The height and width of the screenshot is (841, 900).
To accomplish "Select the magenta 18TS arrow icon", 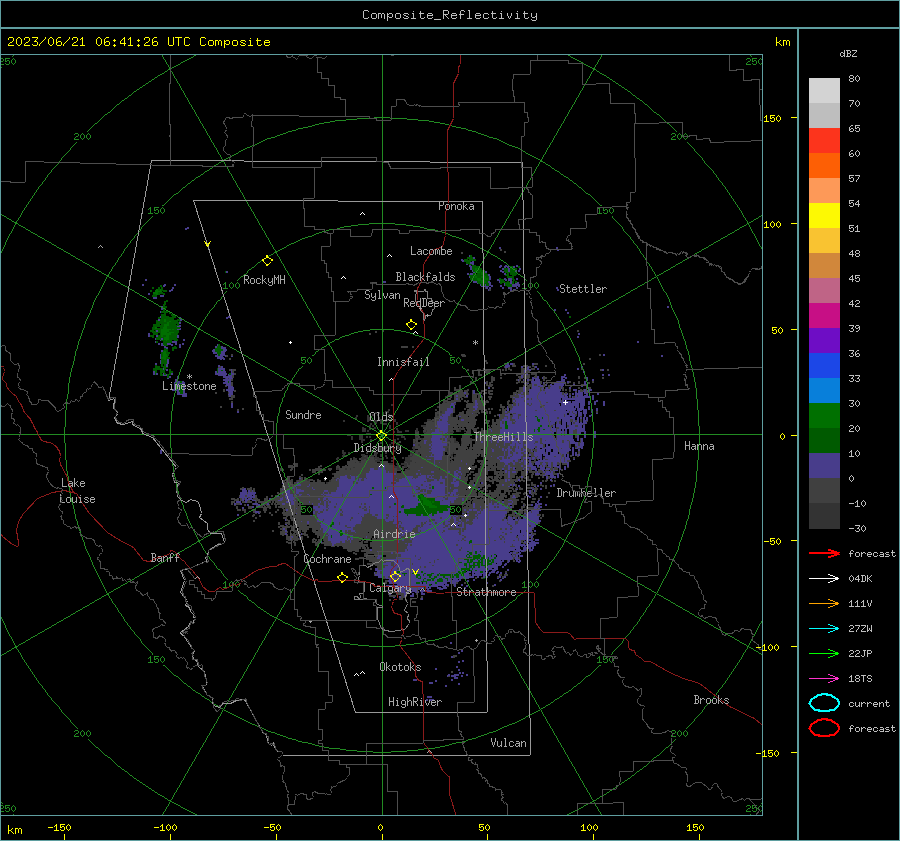I will pos(824,679).
